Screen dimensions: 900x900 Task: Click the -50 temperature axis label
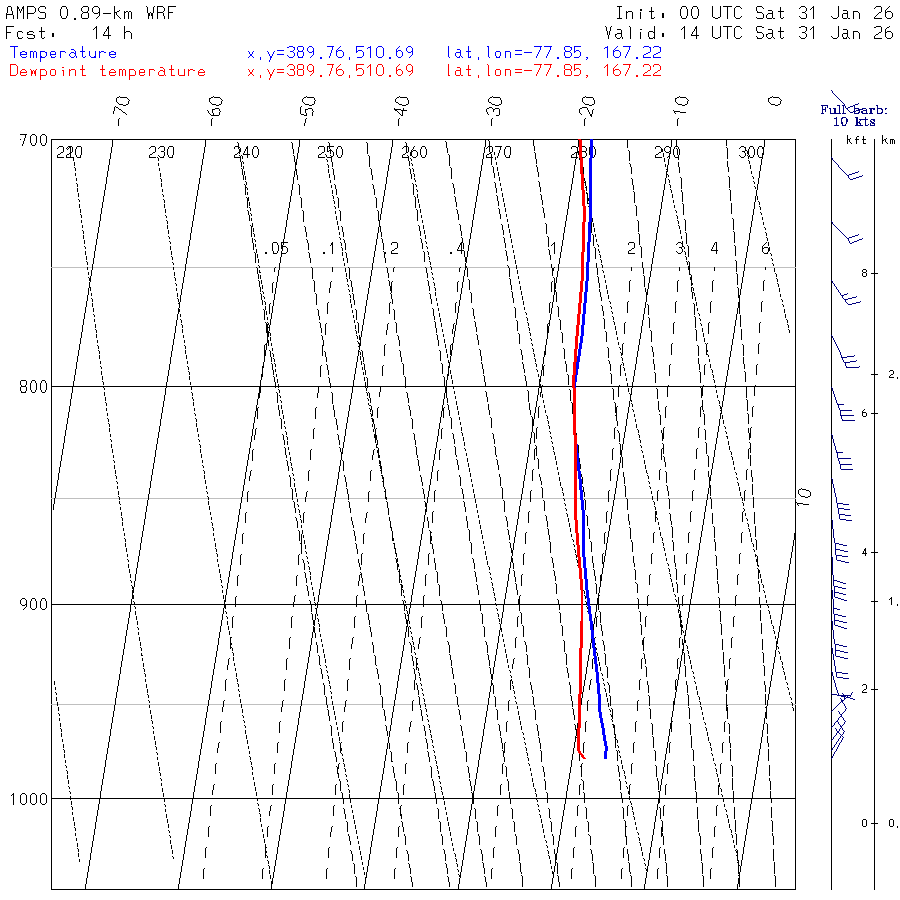(308, 111)
